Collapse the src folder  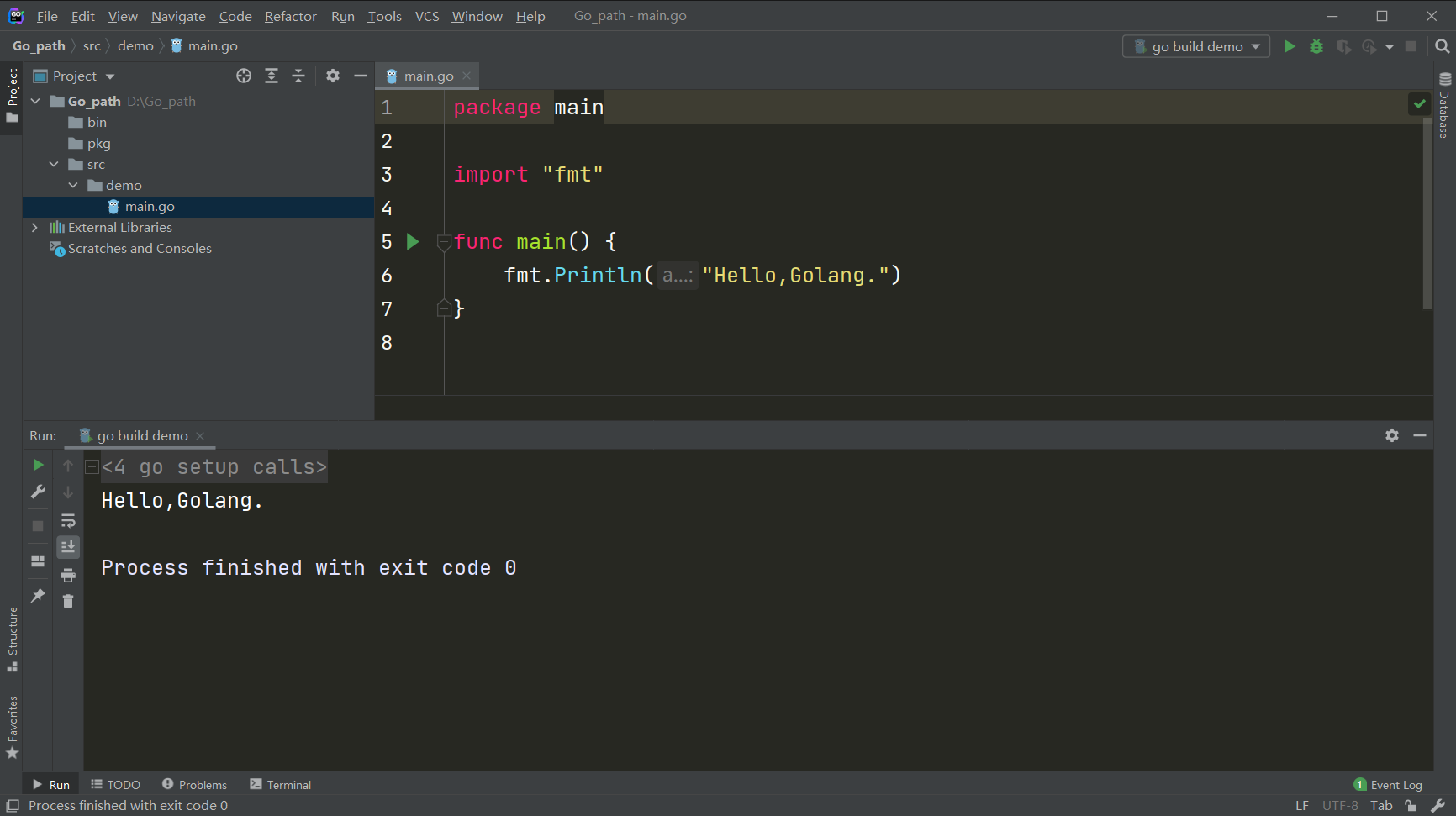coord(54,164)
